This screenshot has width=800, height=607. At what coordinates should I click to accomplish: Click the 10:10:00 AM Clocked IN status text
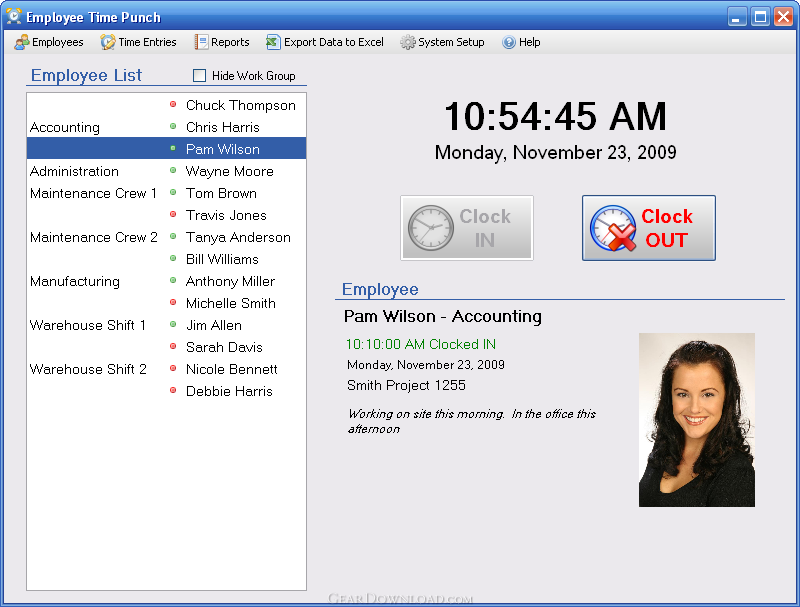420,344
